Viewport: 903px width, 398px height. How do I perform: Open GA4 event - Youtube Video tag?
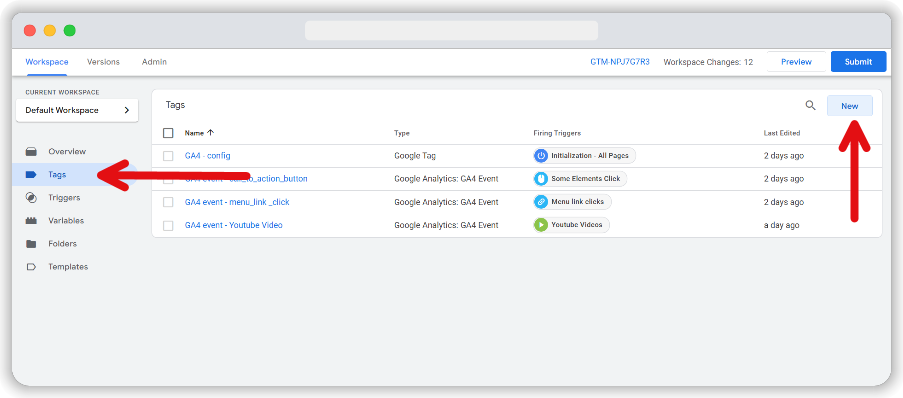coord(233,225)
